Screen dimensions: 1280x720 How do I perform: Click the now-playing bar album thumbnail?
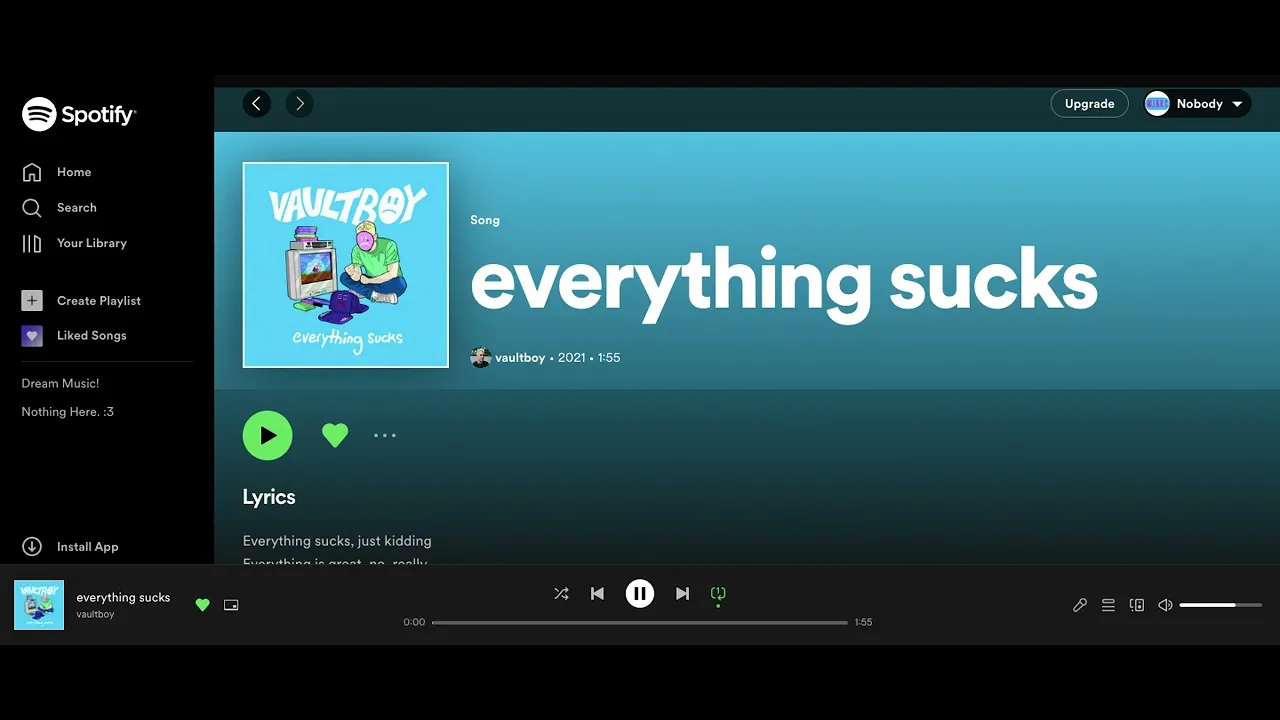tap(39, 605)
